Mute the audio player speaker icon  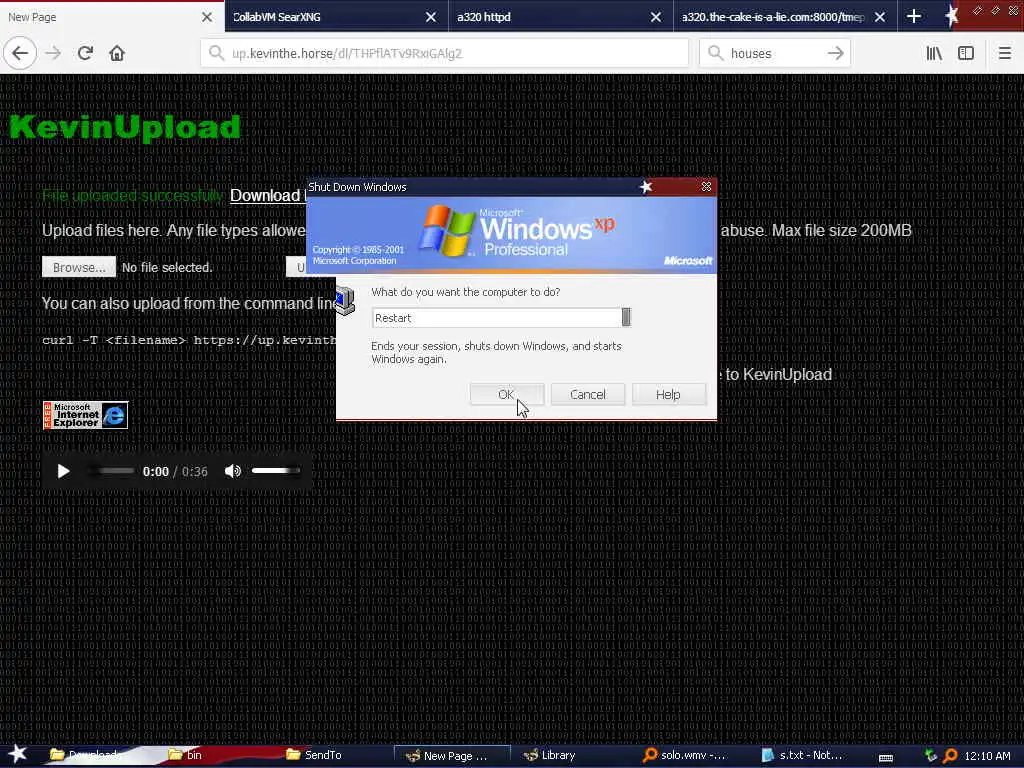tap(232, 471)
